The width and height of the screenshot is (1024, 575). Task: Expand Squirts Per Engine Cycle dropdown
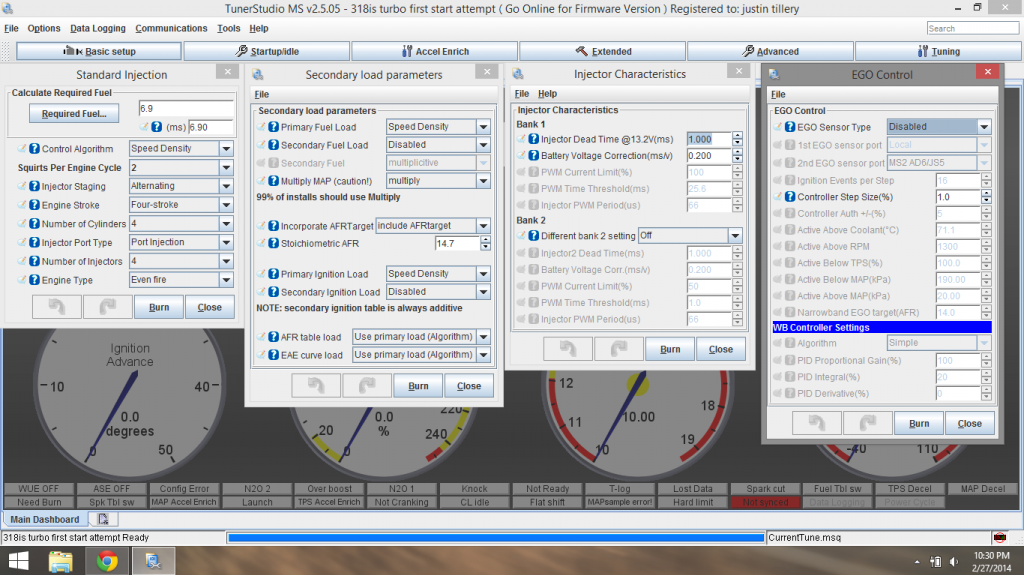226,168
